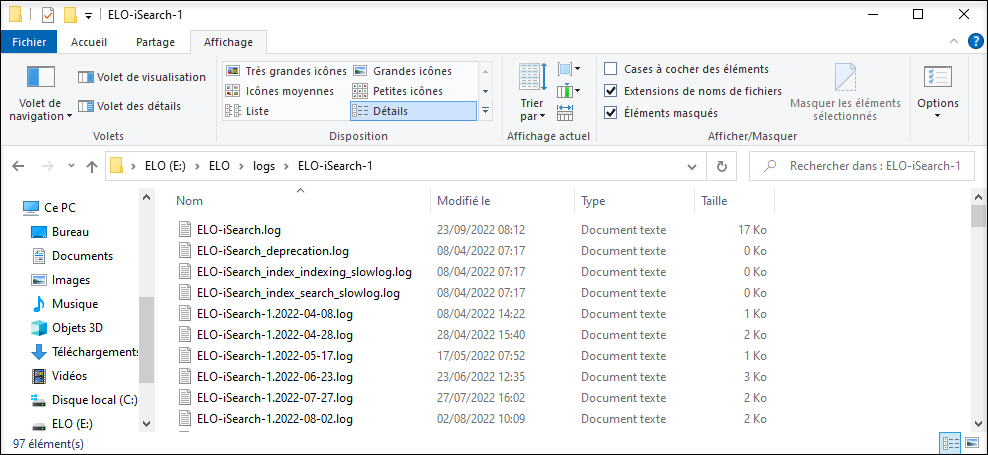Open Documents in navigation pane

[x=72, y=256]
